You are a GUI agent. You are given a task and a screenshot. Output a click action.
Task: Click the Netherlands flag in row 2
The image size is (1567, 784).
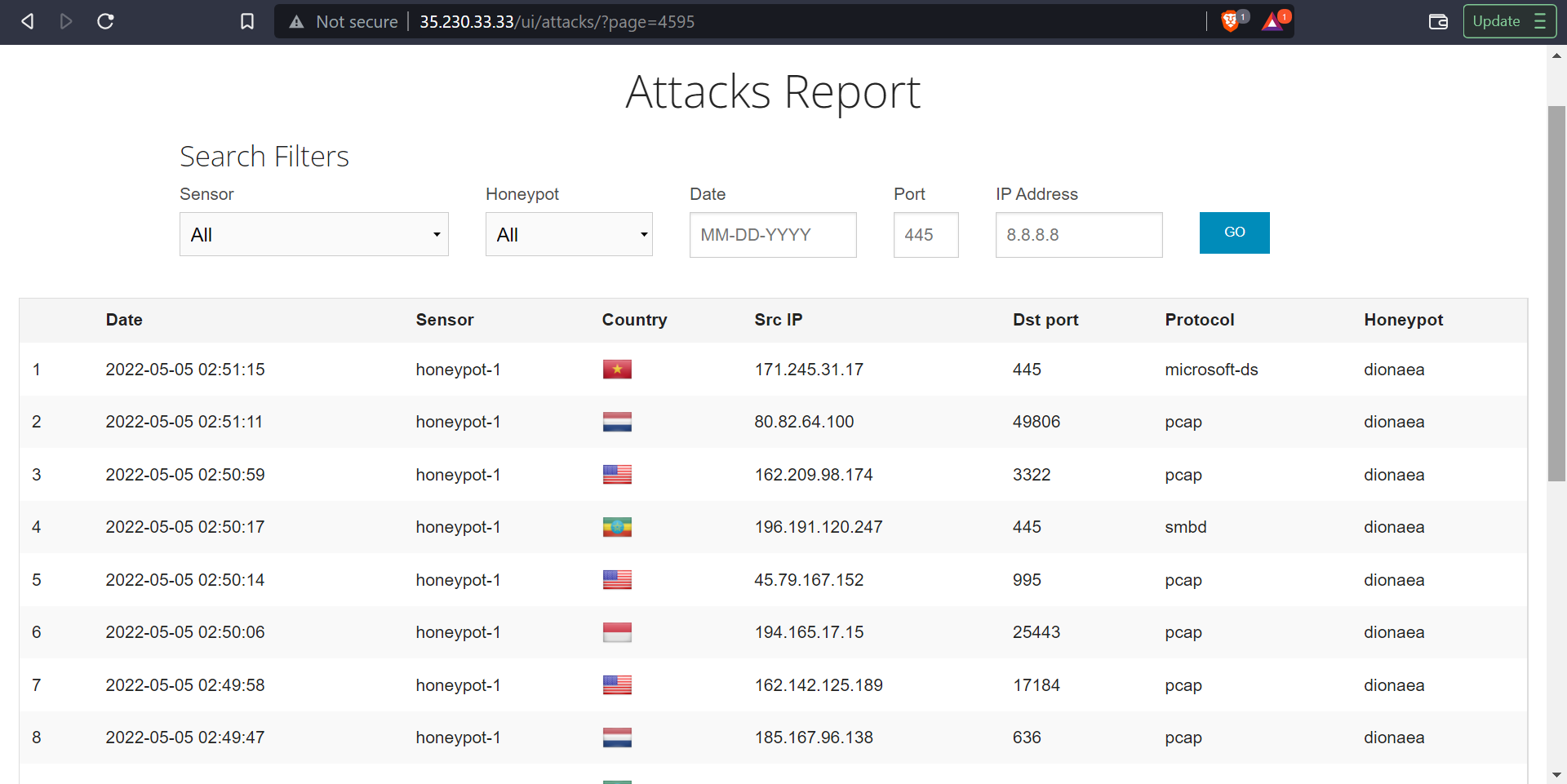(x=617, y=422)
